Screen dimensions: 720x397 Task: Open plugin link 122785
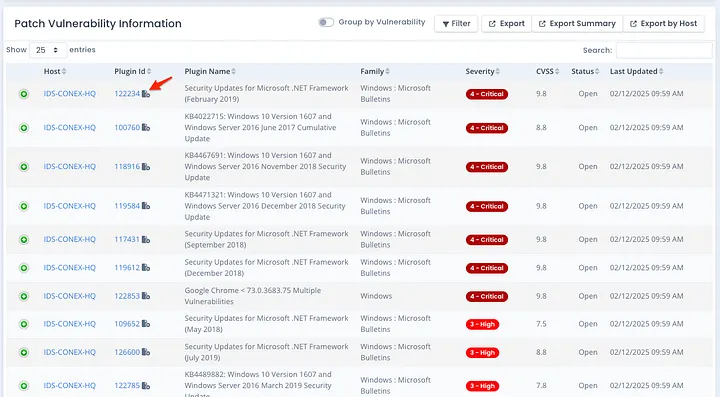127,386
